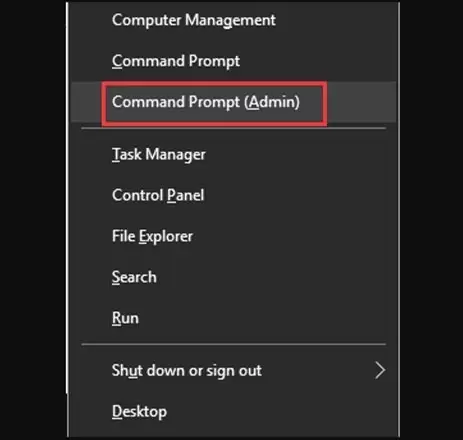
Task: Click the chevron arrow beside Shut down
Action: pyautogui.click(x=380, y=370)
